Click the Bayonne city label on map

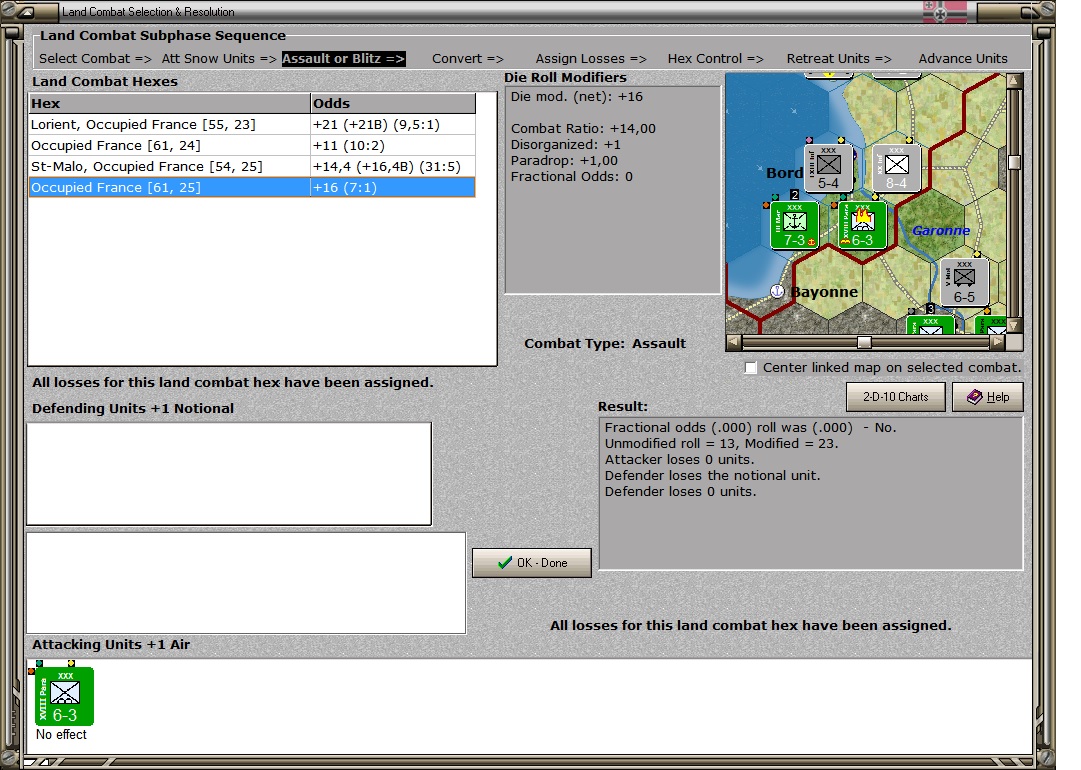coord(824,292)
